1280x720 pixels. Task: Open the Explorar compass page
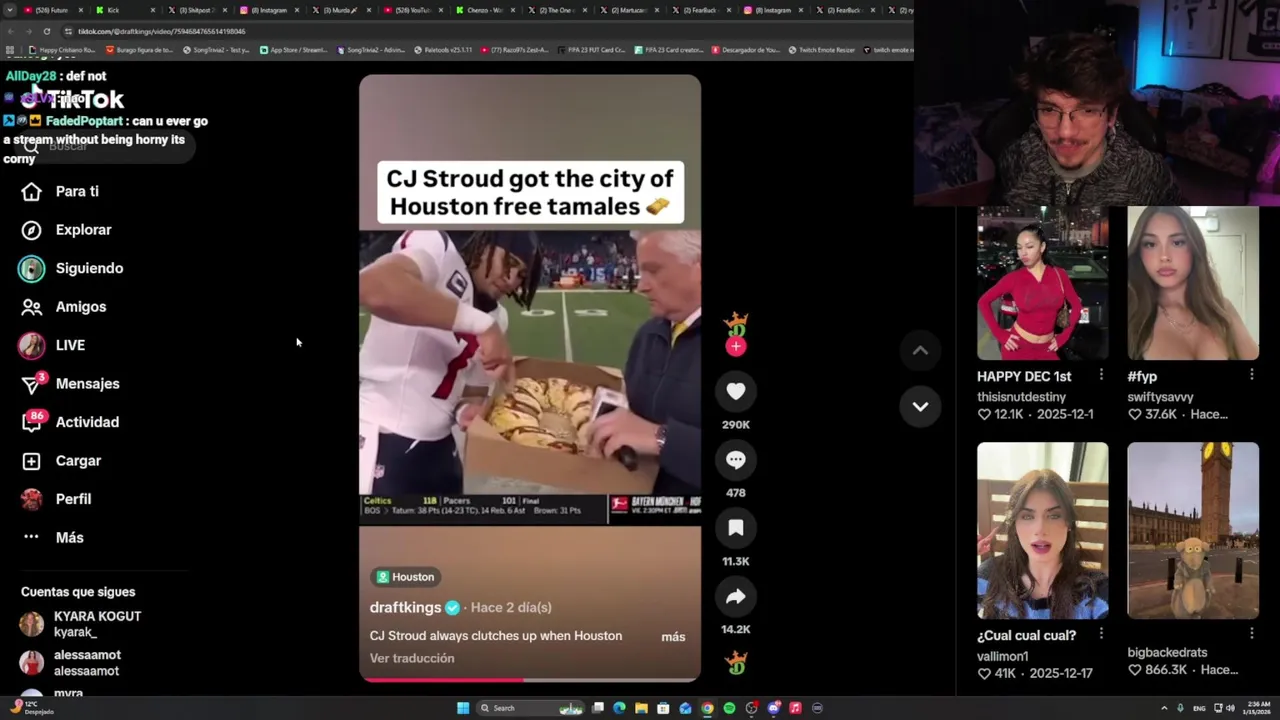point(67,230)
